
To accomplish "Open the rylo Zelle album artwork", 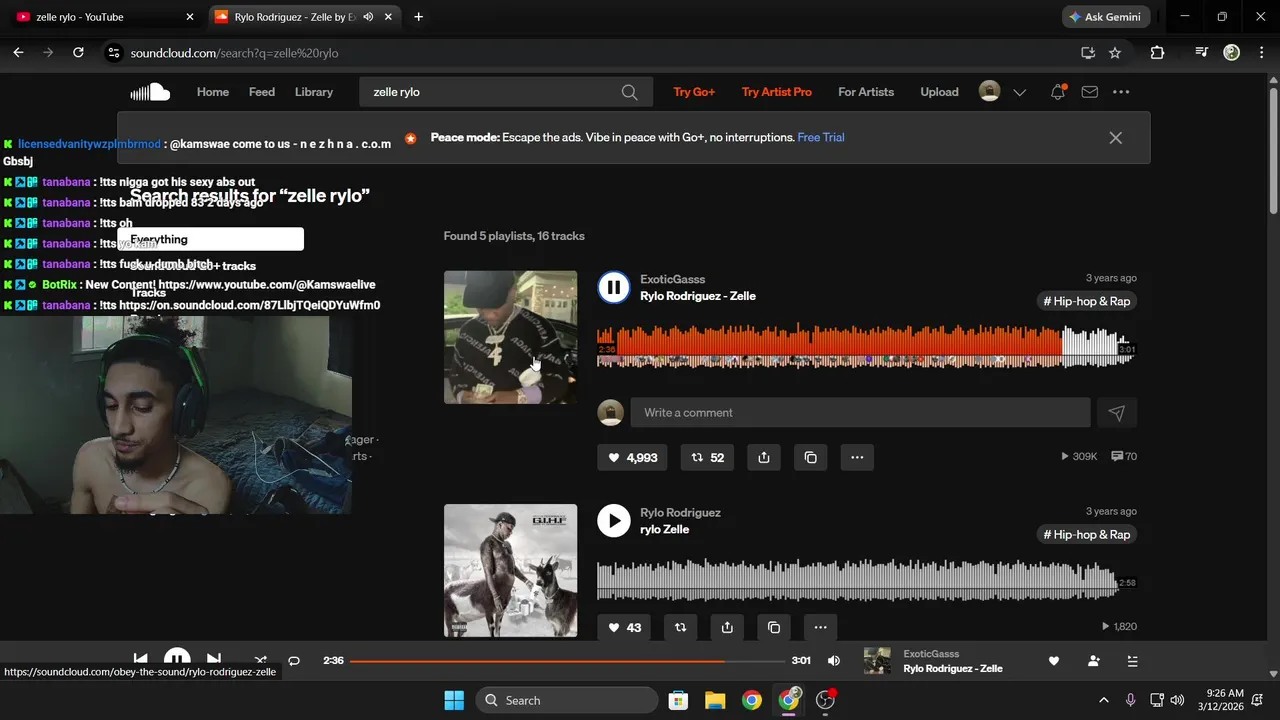I will [510, 570].
